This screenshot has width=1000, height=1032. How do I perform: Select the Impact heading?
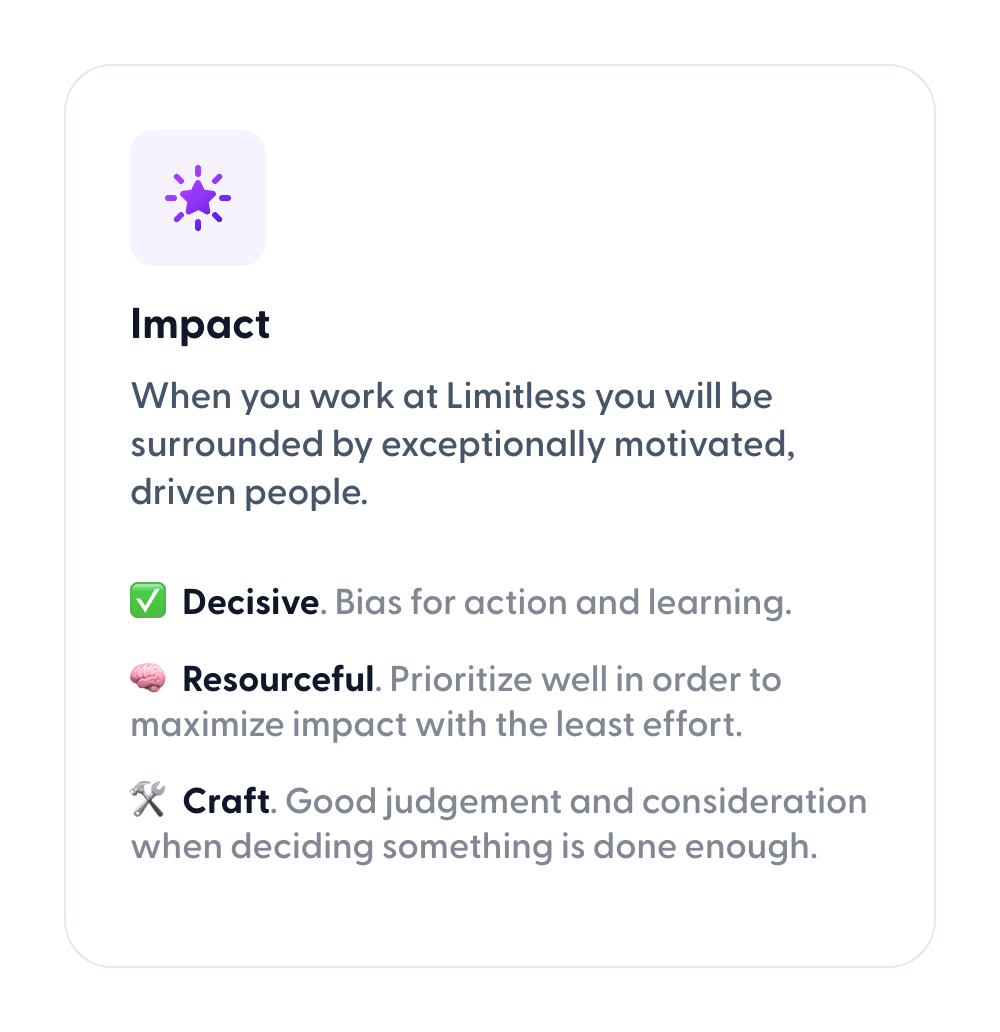click(200, 325)
